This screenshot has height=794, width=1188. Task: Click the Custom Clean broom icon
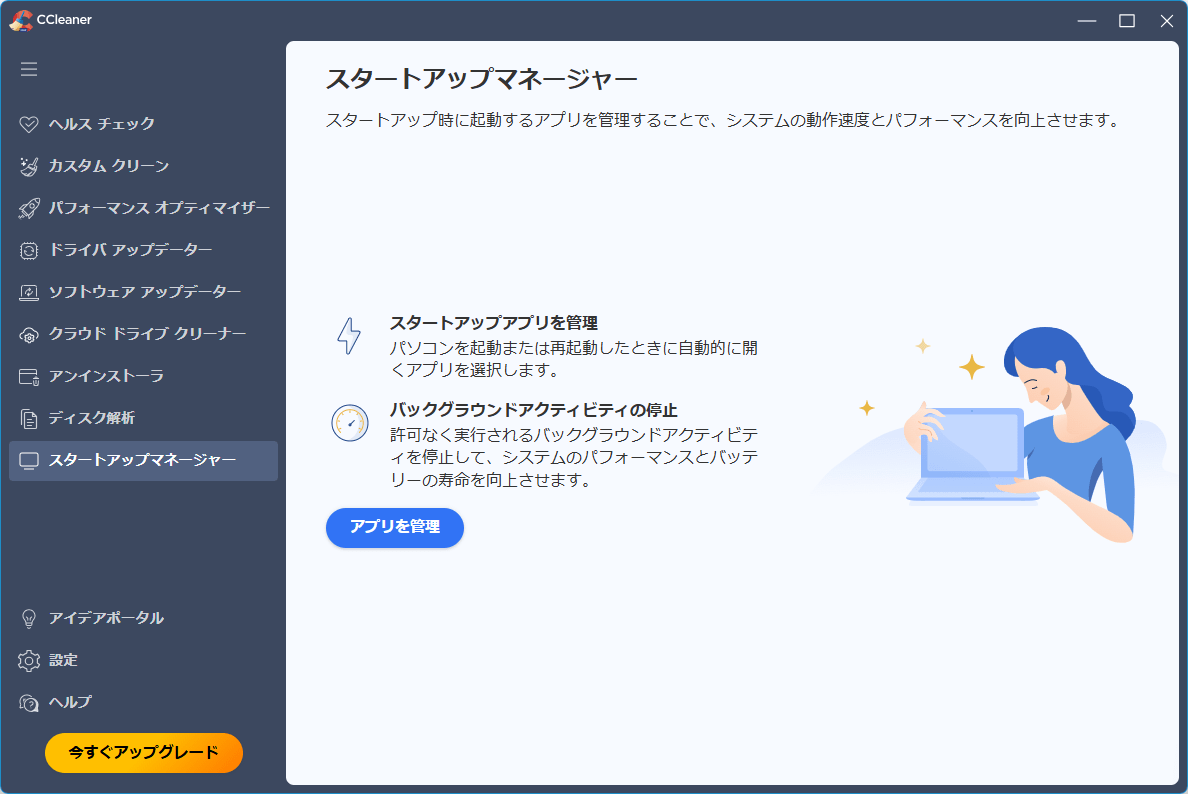[29, 166]
